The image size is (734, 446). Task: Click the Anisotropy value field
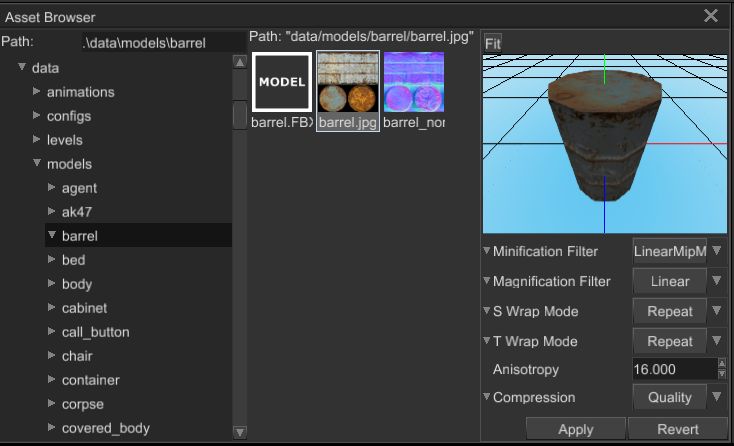click(675, 369)
